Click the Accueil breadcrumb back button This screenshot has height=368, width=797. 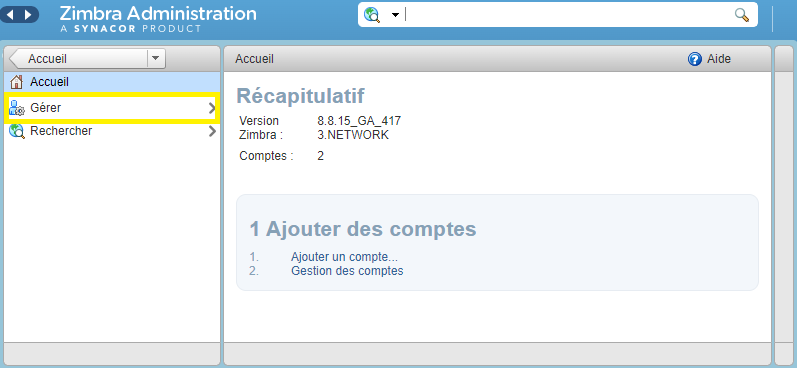click(x=79, y=59)
